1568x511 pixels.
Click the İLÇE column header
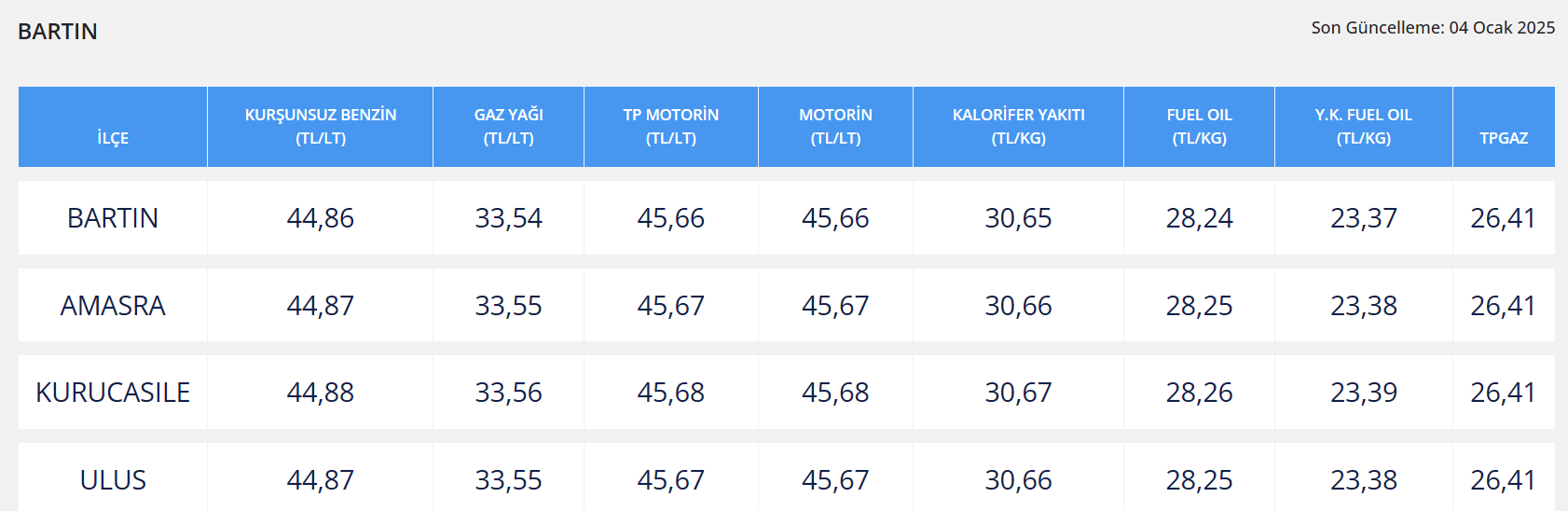pos(113,128)
